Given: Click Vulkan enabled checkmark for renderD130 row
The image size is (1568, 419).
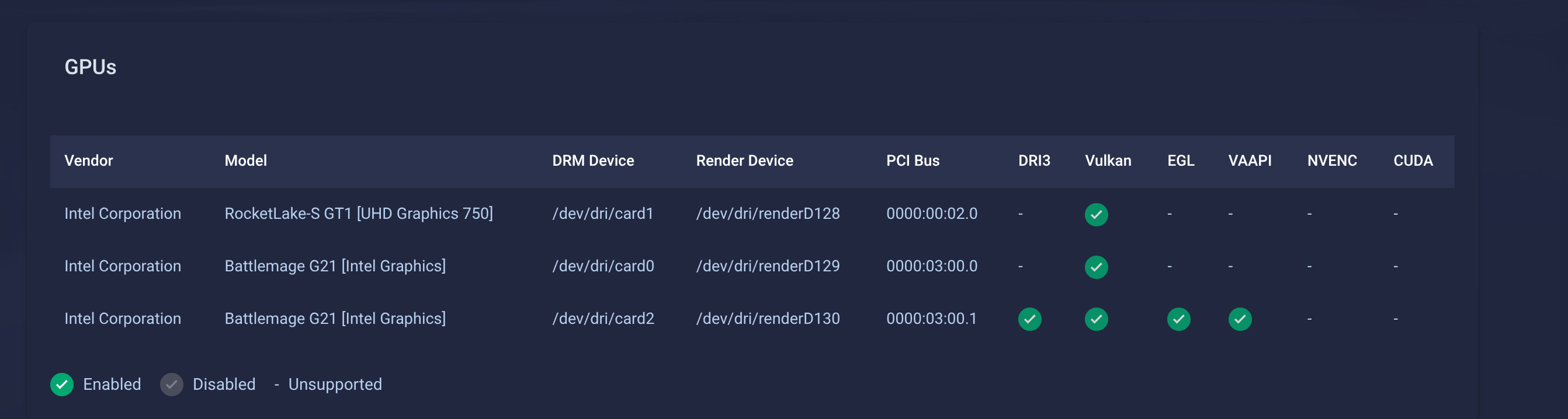Looking at the screenshot, I should pos(1097,319).
